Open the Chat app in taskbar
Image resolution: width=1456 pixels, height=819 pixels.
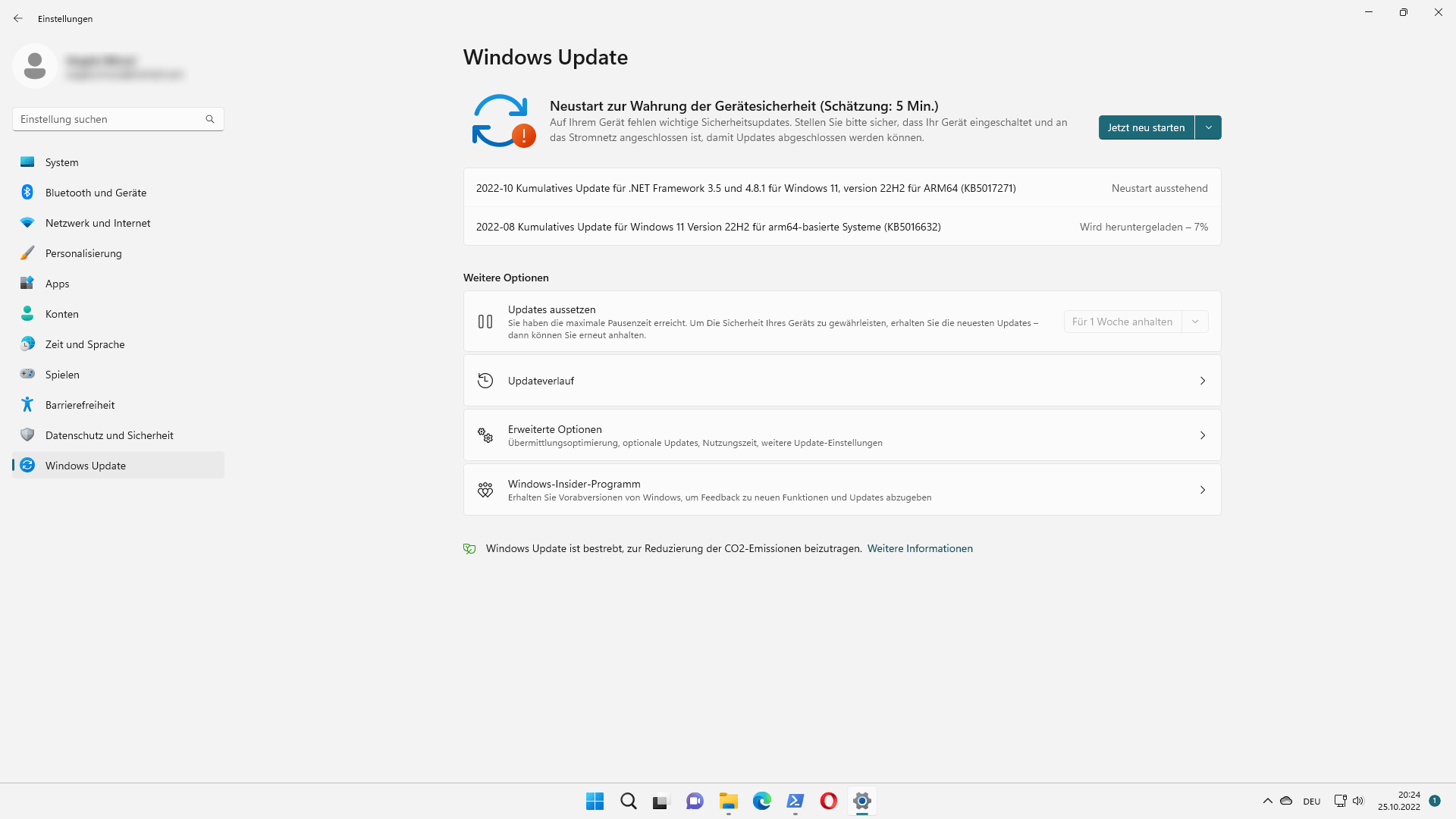click(695, 801)
